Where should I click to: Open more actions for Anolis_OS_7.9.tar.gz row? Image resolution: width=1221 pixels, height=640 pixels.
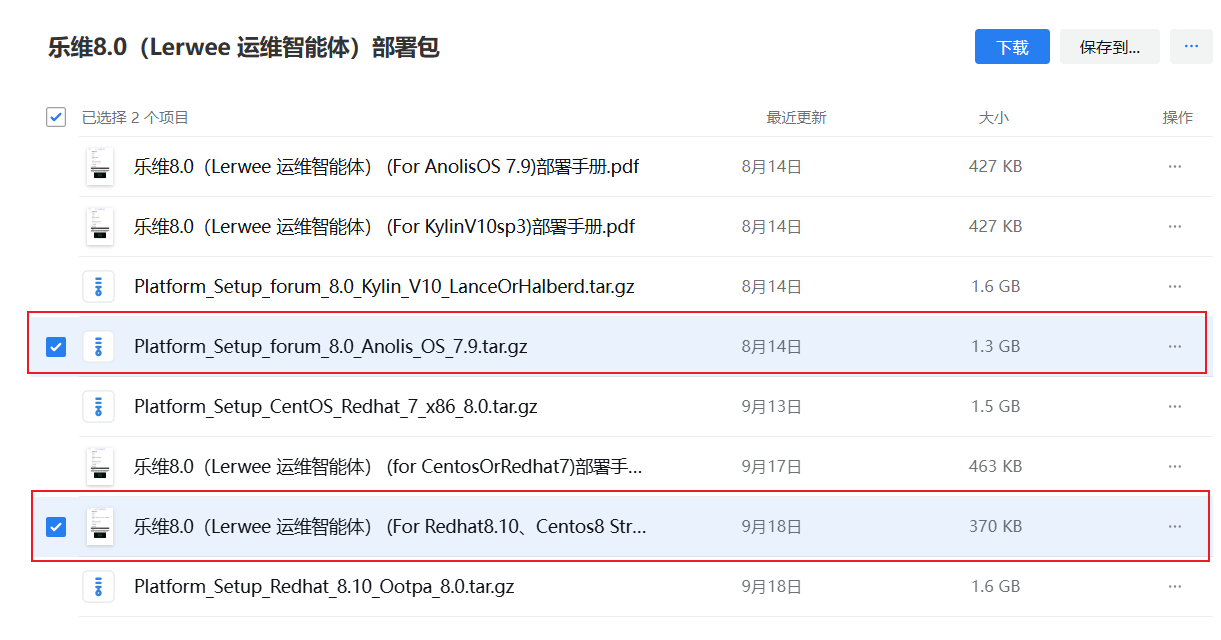[1175, 347]
